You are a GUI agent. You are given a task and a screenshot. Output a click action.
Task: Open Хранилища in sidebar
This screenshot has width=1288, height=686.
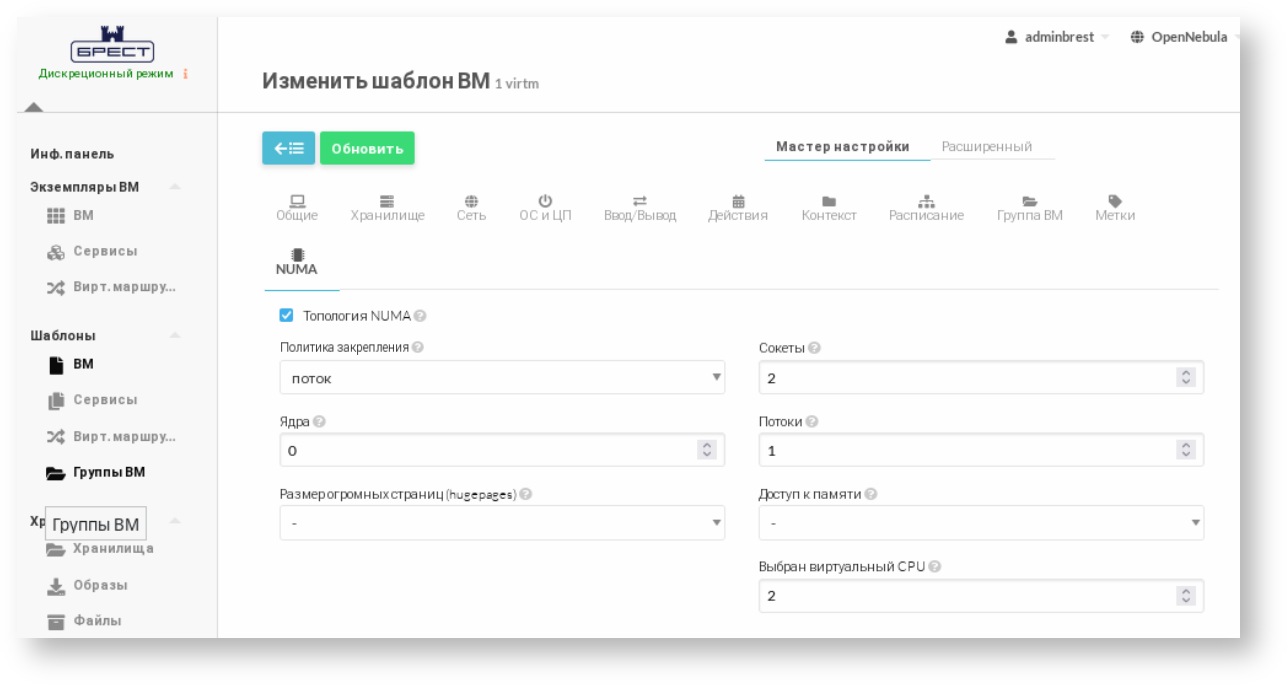100,549
